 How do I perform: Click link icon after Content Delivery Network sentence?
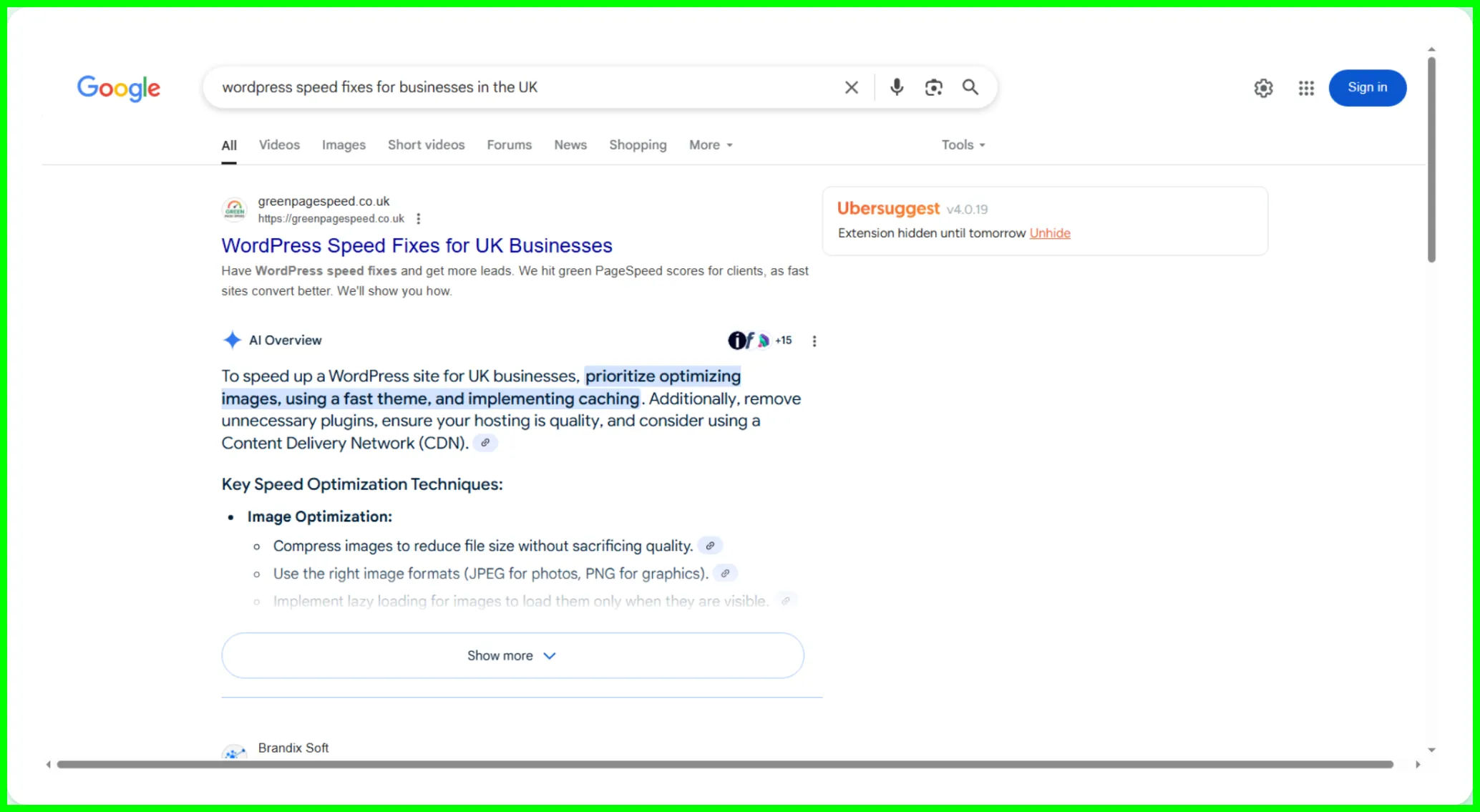tap(485, 443)
